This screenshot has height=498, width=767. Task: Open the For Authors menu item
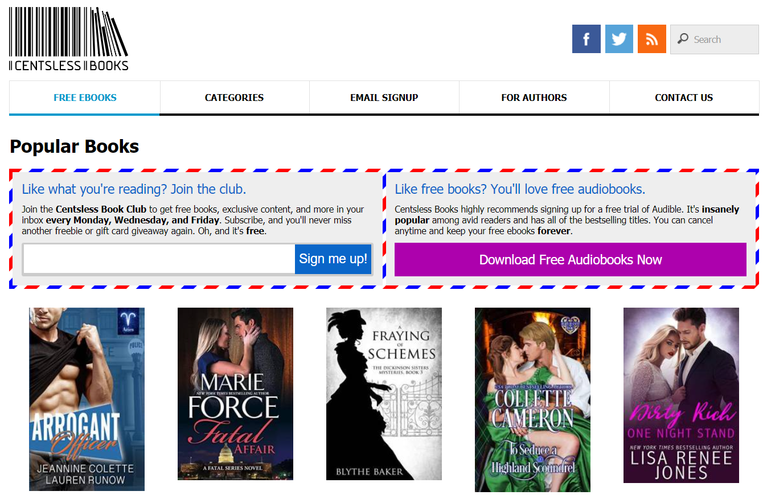click(x=534, y=97)
